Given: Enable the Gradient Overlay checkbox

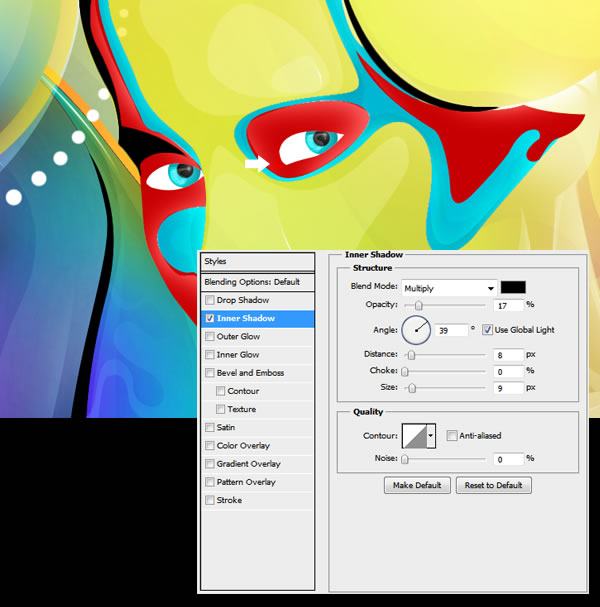Looking at the screenshot, I should 209,464.
